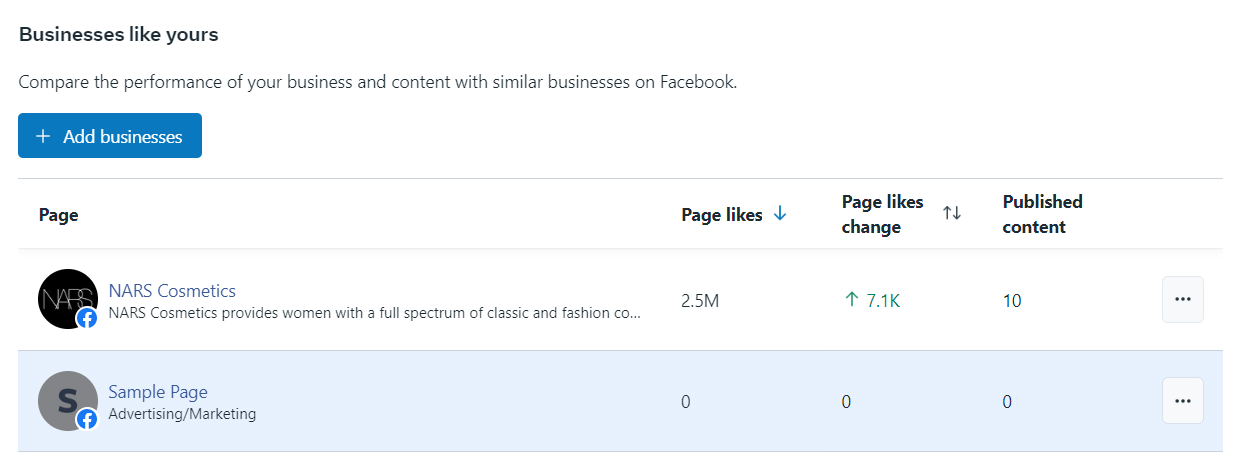Select the Page column header
The image size is (1237, 475).
(x=59, y=215)
